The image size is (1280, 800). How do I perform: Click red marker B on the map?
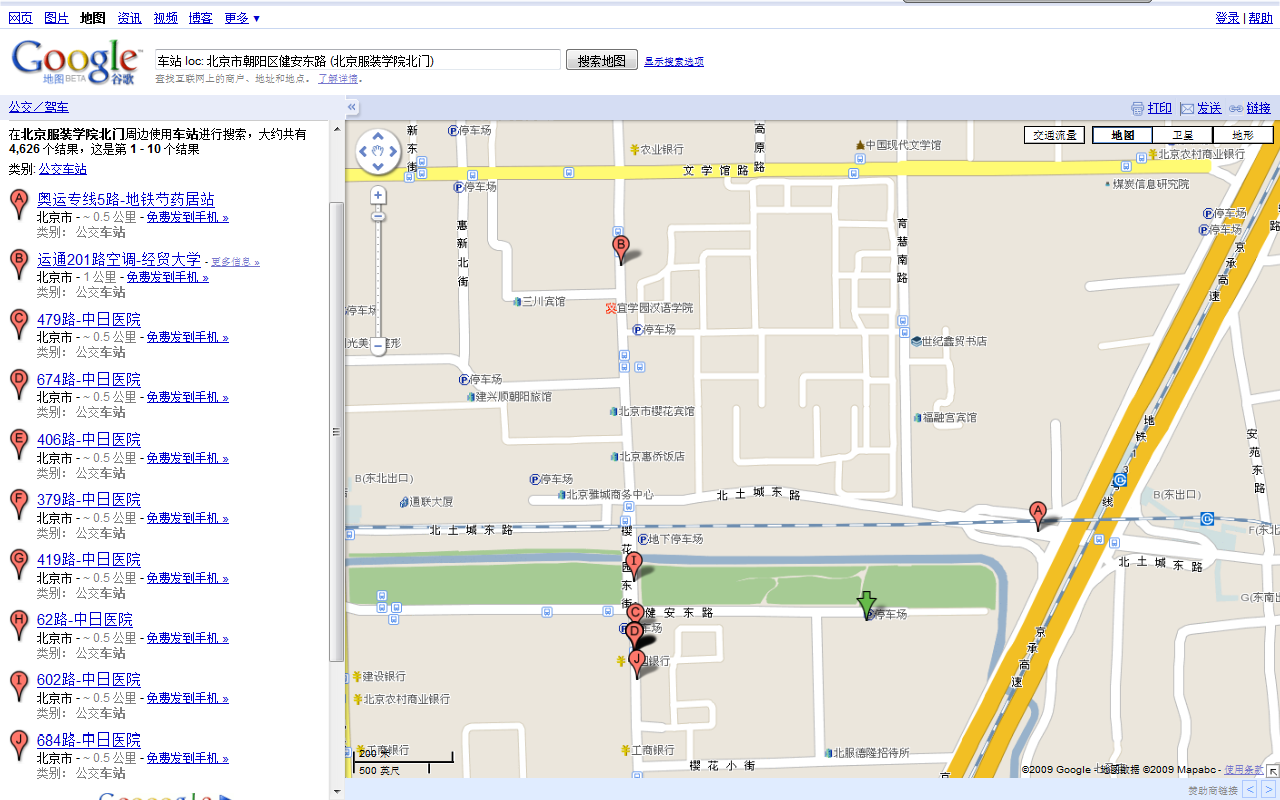620,246
